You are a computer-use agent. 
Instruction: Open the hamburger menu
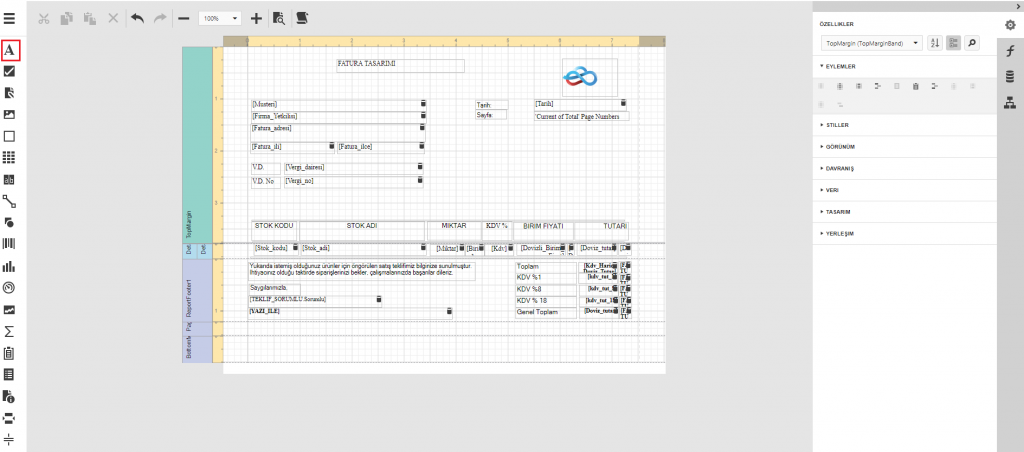[9, 18]
